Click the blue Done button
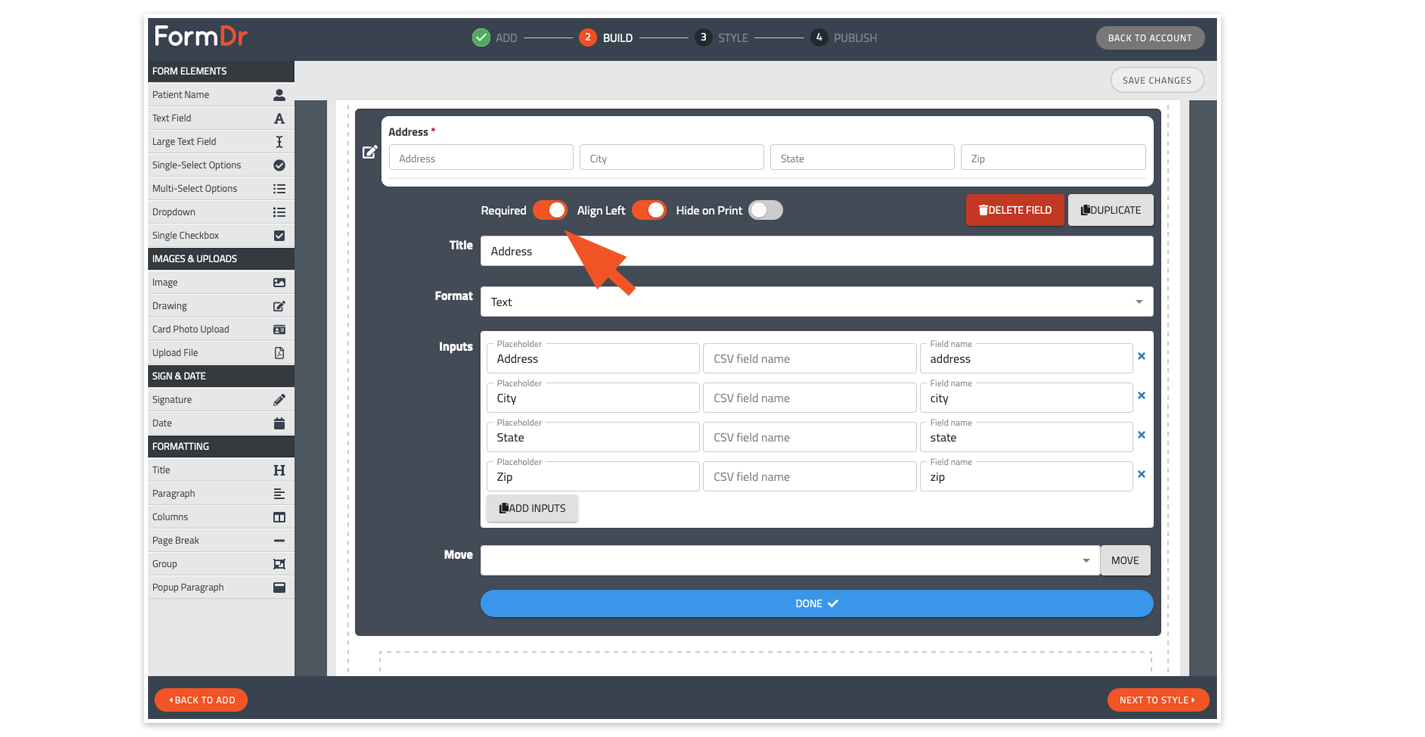Image resolution: width=1425 pixels, height=737 pixels. (x=816, y=603)
